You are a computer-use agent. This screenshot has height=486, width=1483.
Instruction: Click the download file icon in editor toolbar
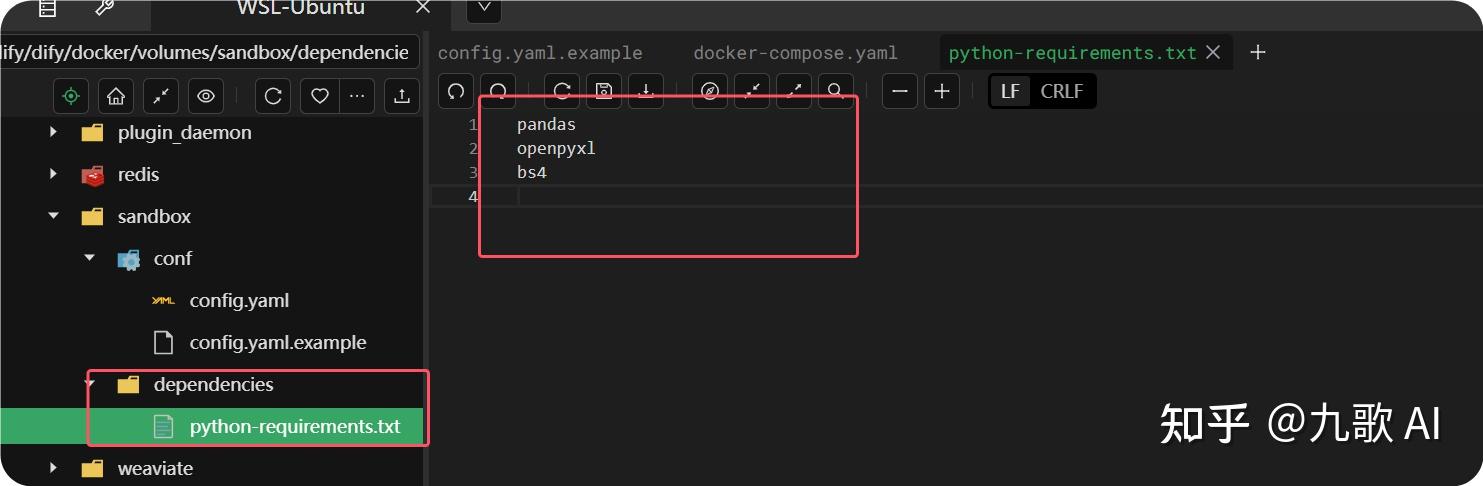click(646, 91)
